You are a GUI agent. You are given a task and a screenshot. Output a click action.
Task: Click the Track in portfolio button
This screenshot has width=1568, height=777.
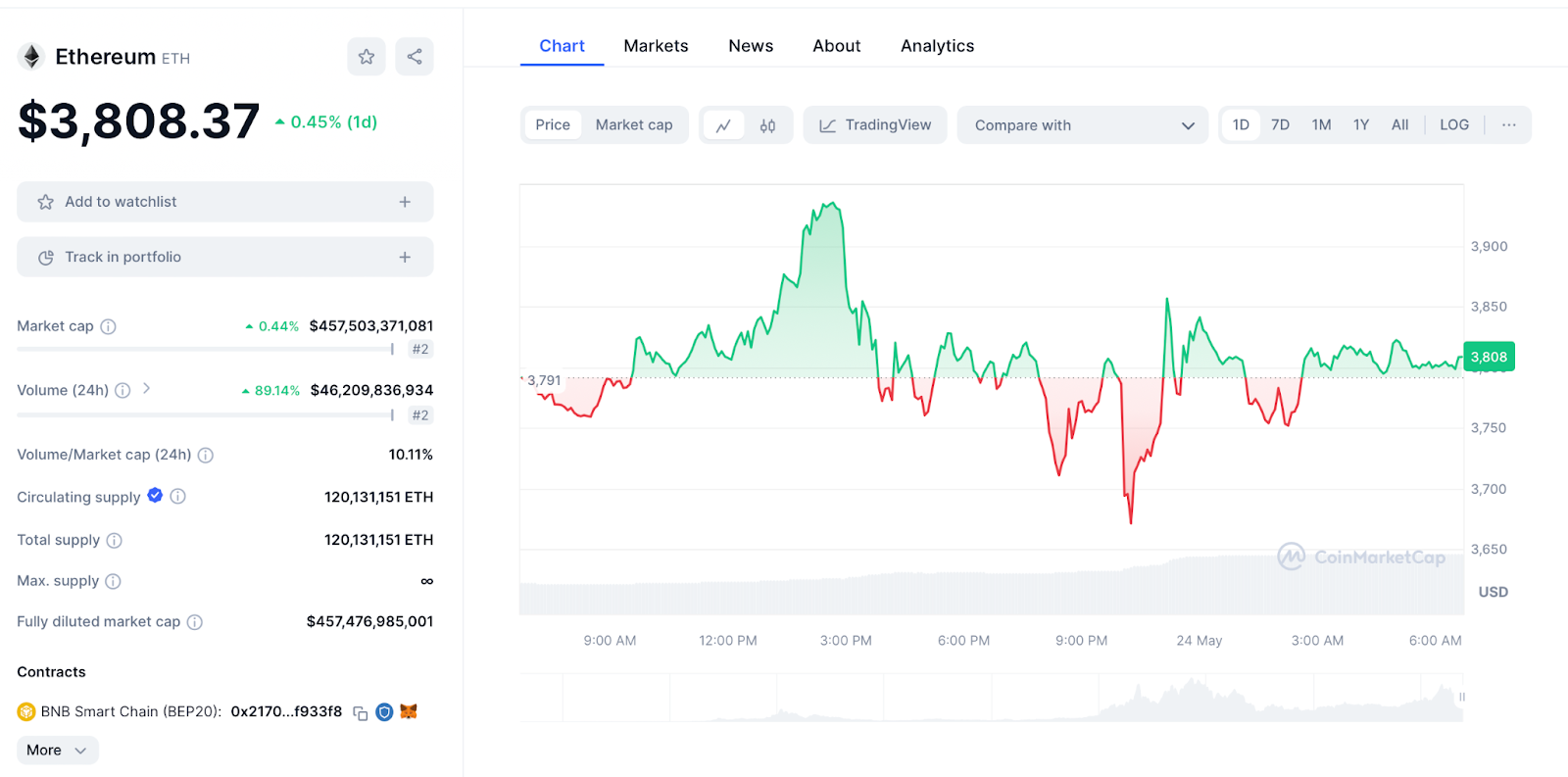(225, 257)
